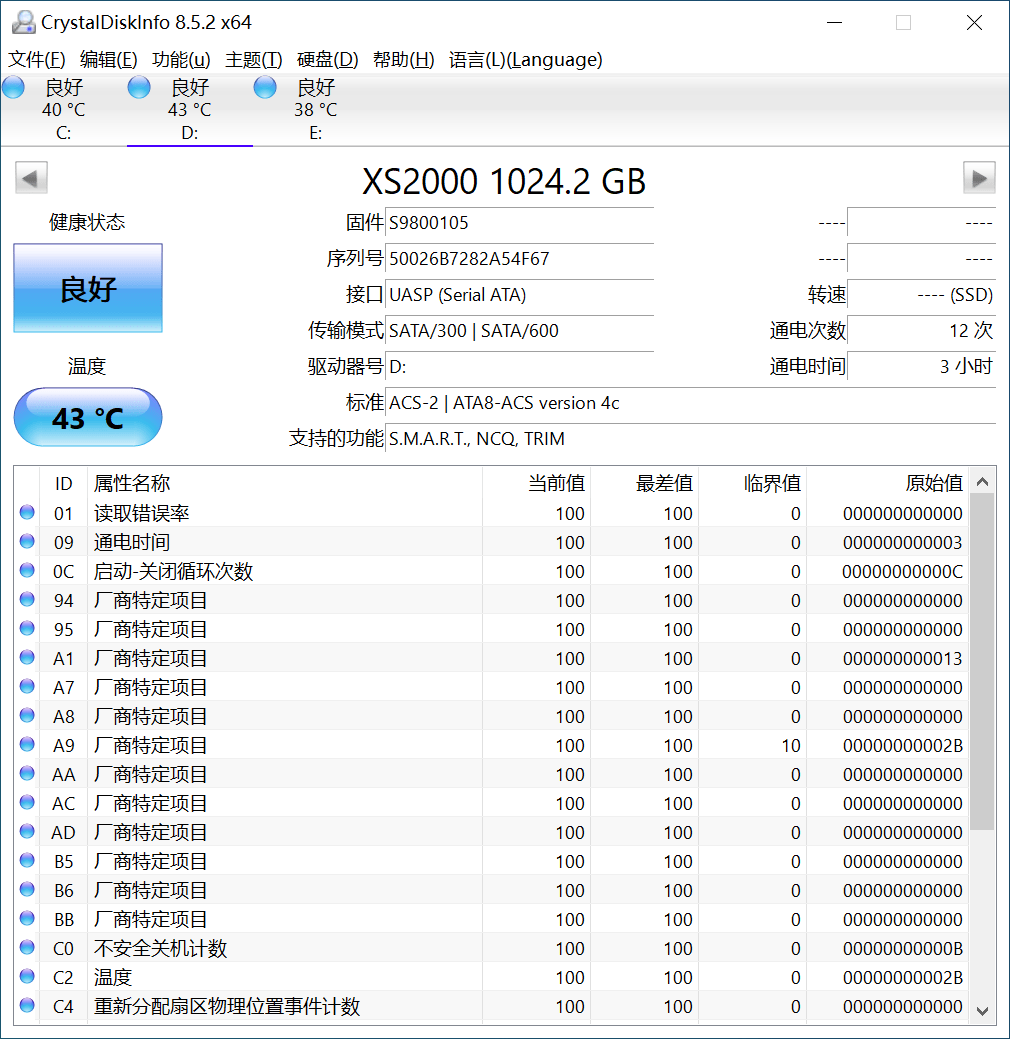Screen dimensions: 1010x1039
Task: Click raw value 000000000013 in row A1
Action: tap(902, 659)
